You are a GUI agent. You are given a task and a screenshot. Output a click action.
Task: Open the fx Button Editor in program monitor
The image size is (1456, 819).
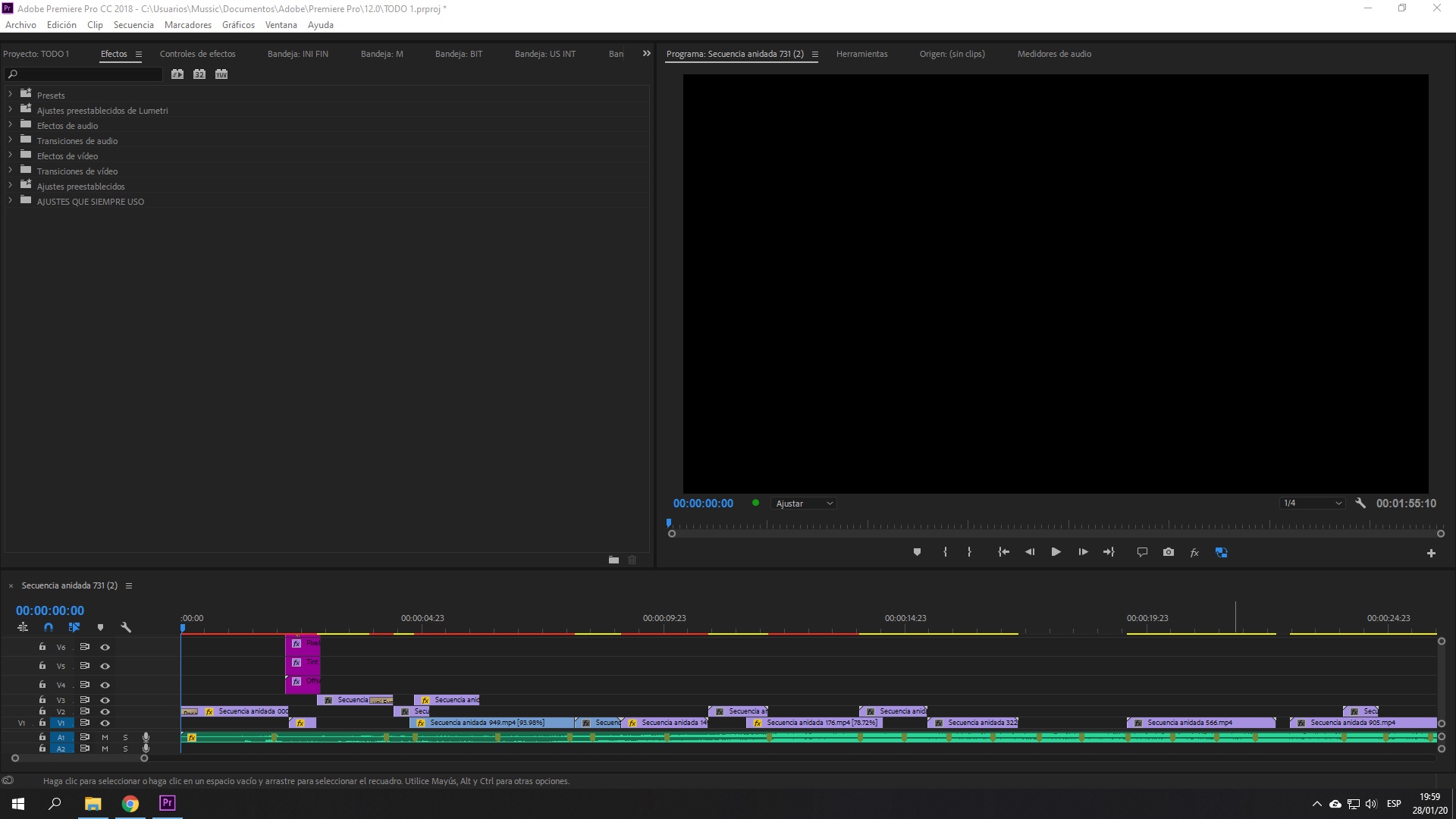pos(1194,552)
